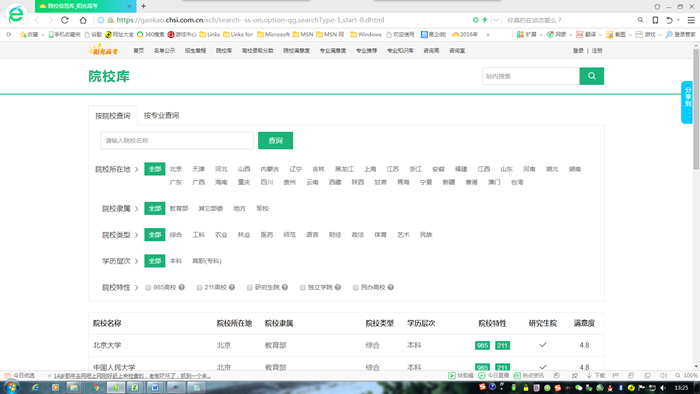Click the address bar search magnifier icon
700x394 pixels.
(640, 20)
